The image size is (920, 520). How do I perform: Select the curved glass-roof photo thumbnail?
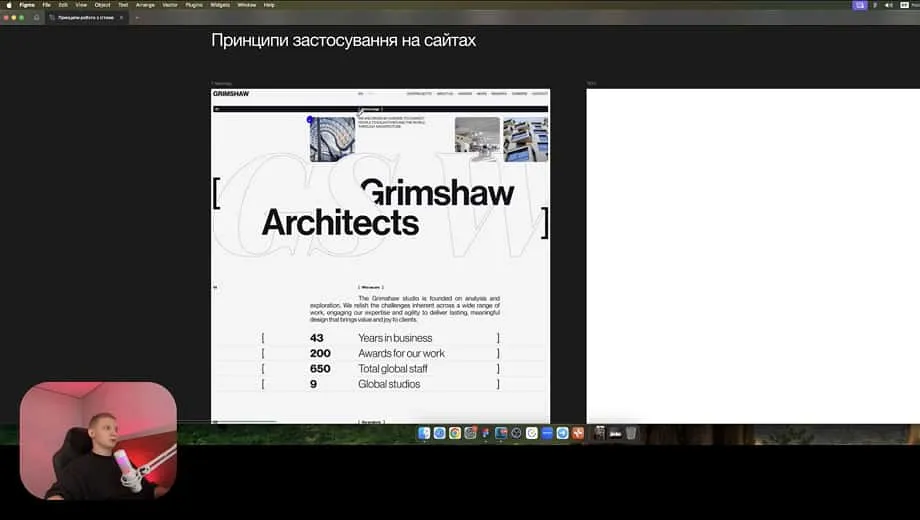[333, 139]
